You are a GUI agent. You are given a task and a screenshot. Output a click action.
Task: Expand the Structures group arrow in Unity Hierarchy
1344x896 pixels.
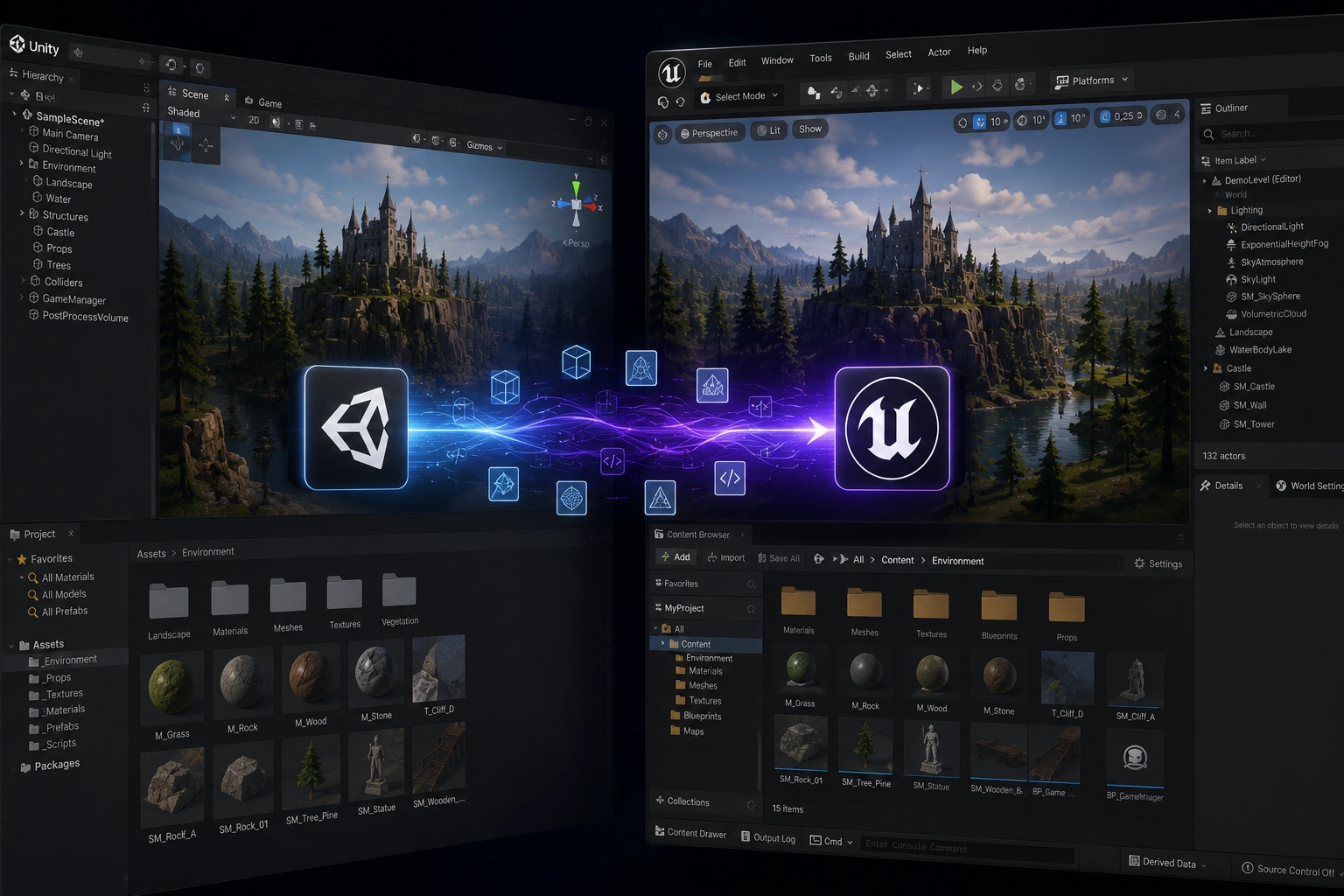pos(22,213)
